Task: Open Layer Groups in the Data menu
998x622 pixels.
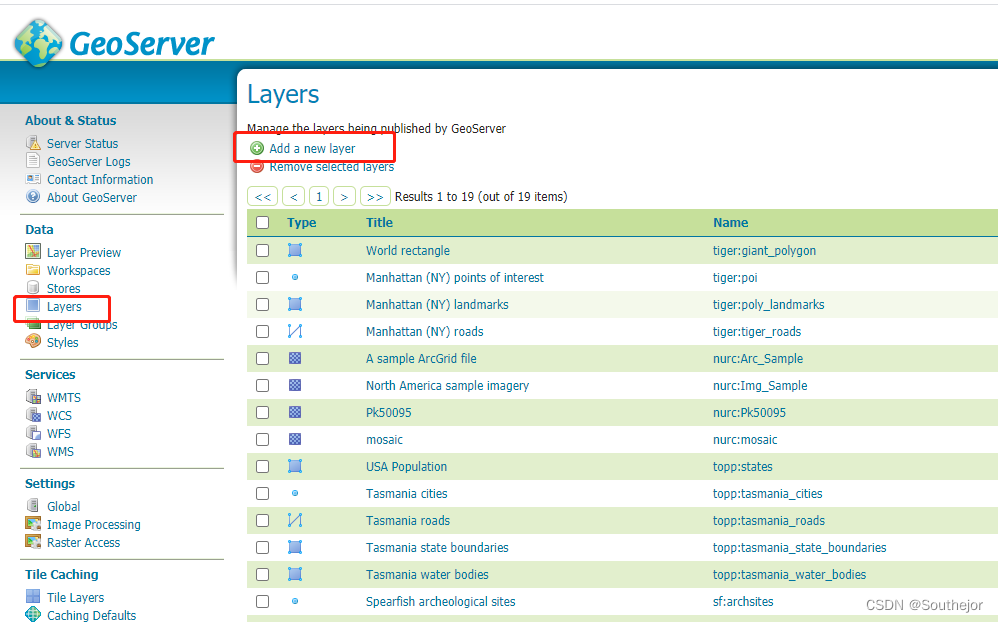Action: (x=82, y=324)
